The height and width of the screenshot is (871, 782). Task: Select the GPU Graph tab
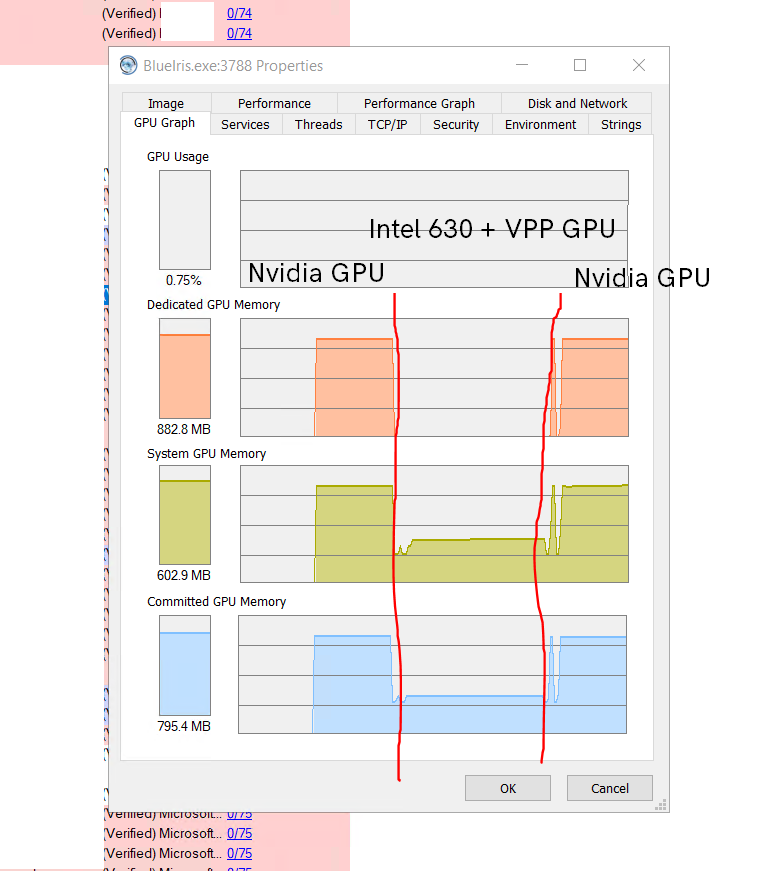tap(164, 123)
